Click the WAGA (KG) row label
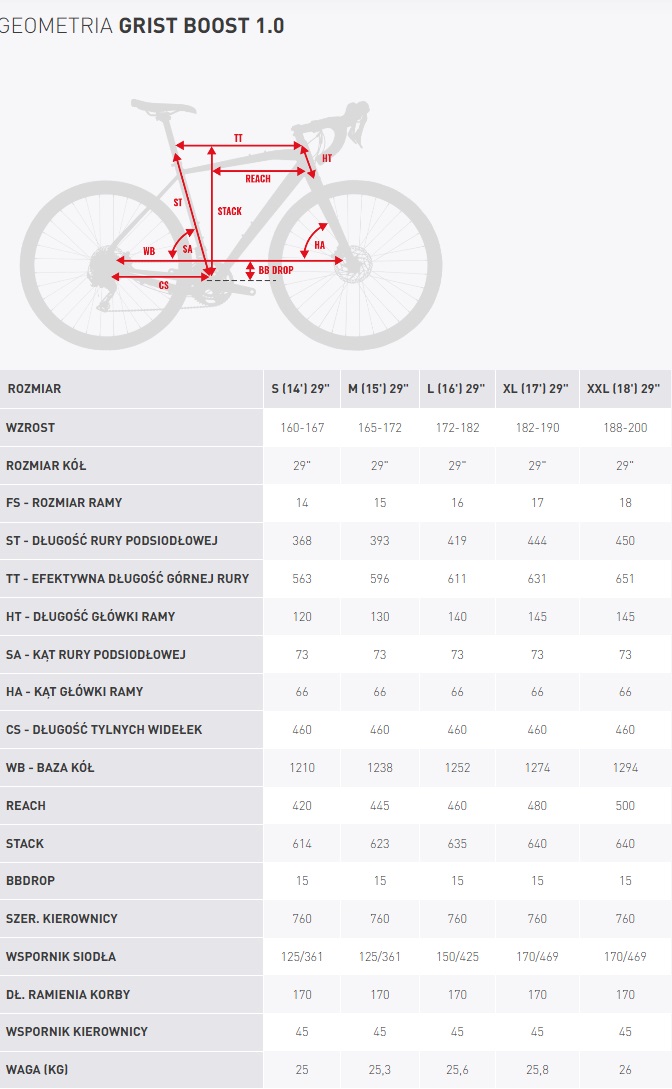The height and width of the screenshot is (1089, 672). 37,1070
